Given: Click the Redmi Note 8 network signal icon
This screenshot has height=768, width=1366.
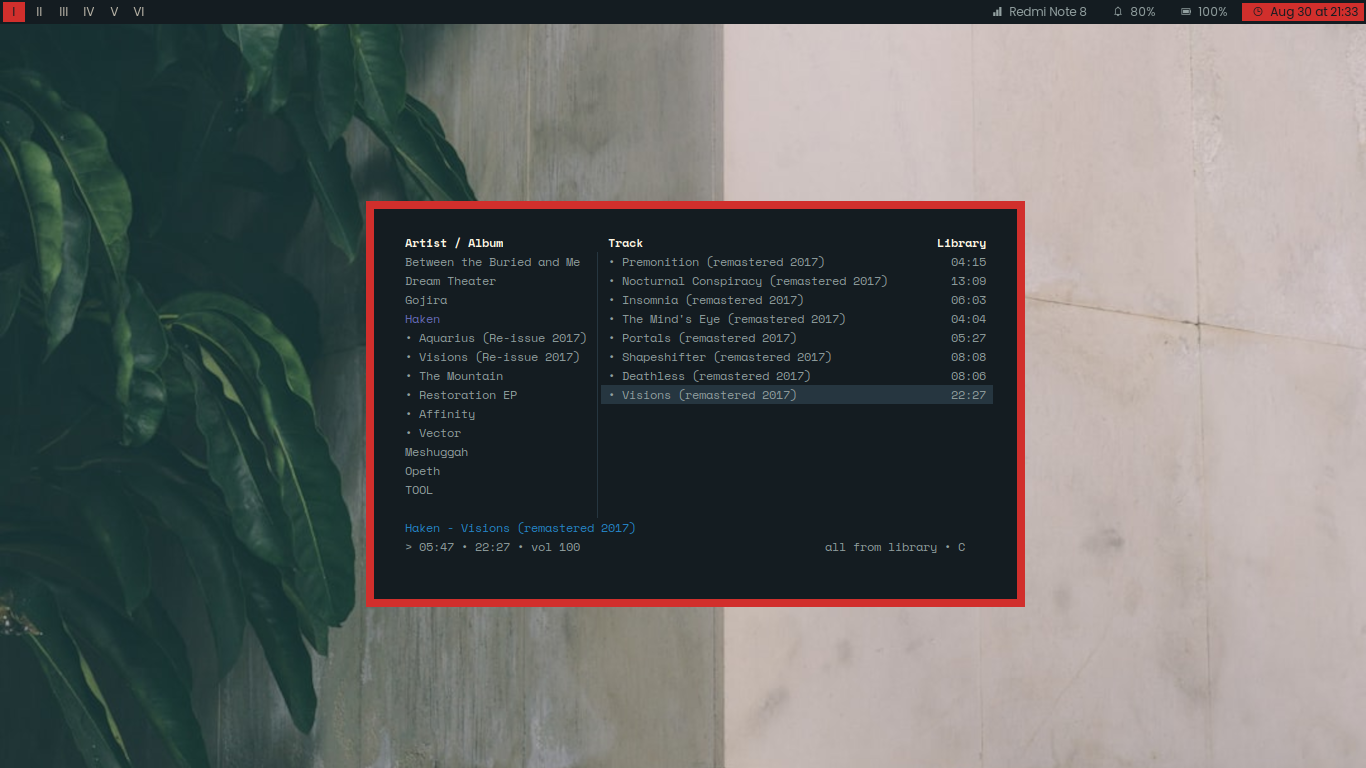Looking at the screenshot, I should [x=997, y=12].
